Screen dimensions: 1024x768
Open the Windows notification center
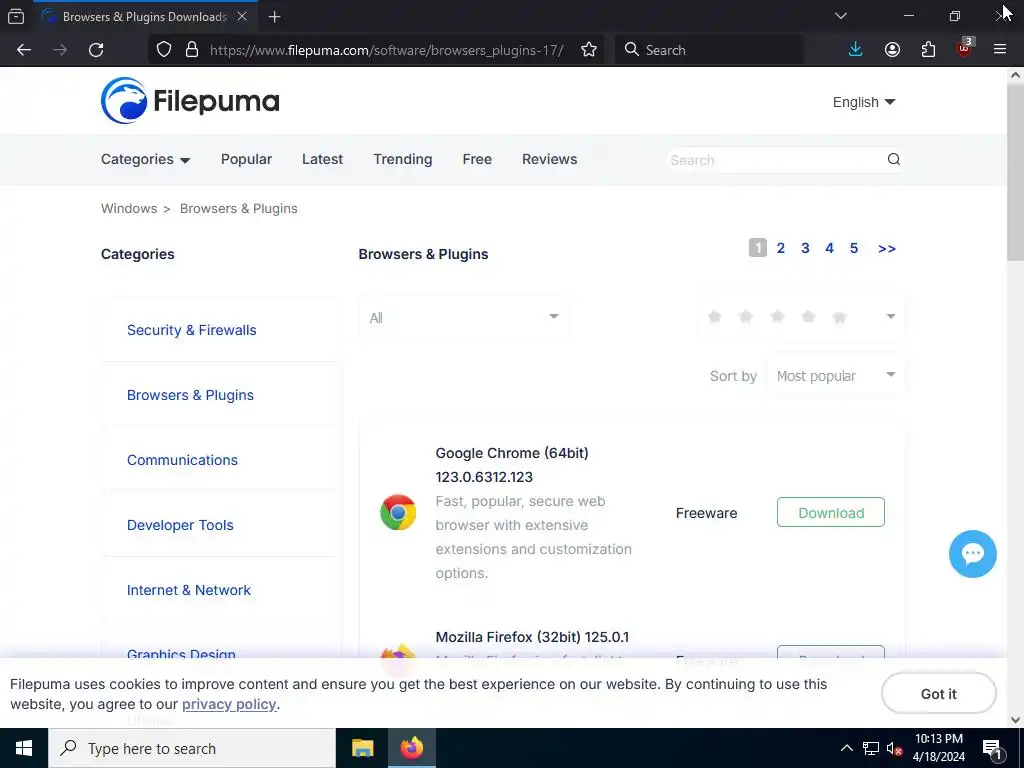(992, 749)
